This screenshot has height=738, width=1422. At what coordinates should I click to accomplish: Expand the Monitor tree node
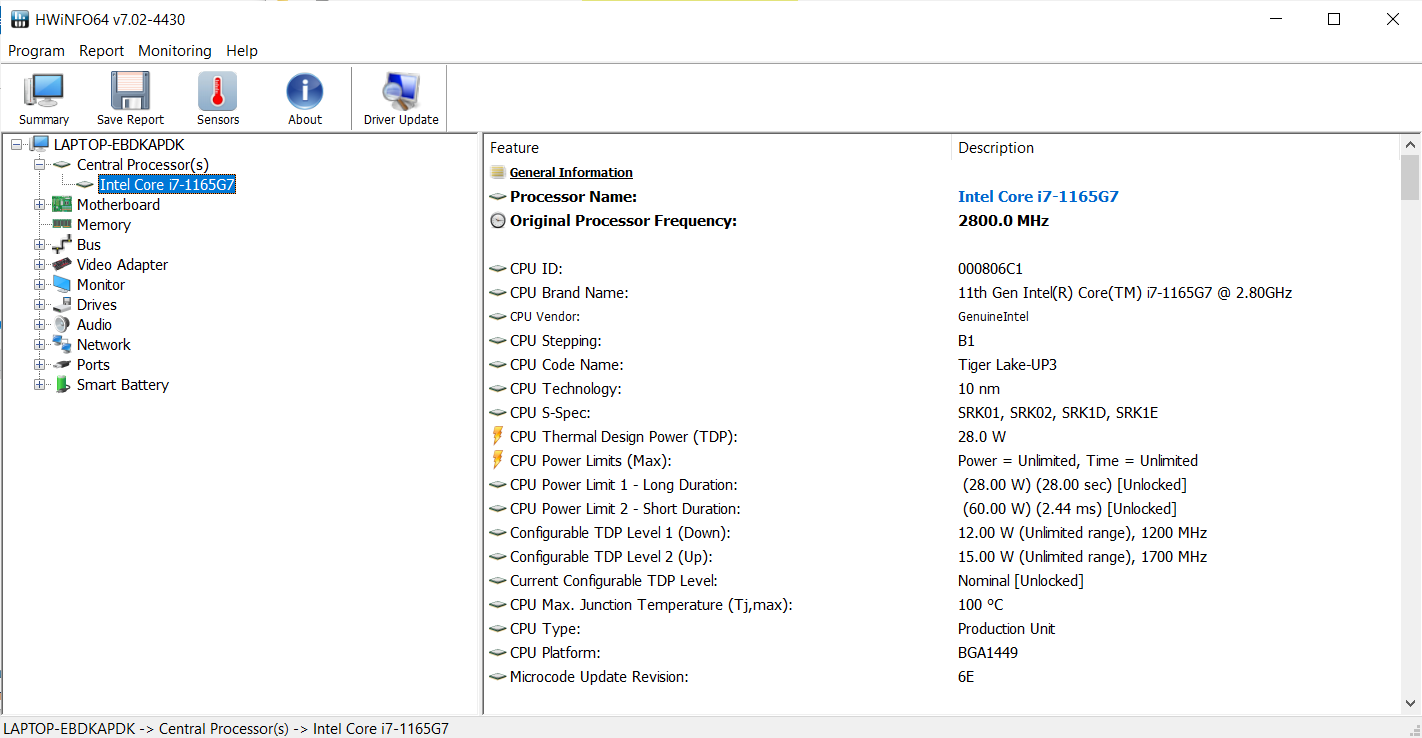(40, 285)
